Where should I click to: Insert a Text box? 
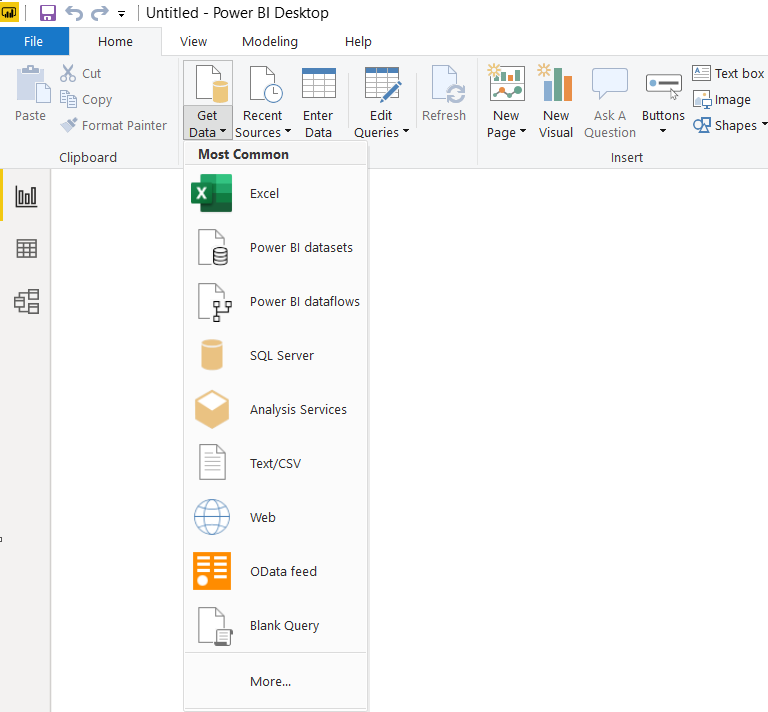(728, 73)
